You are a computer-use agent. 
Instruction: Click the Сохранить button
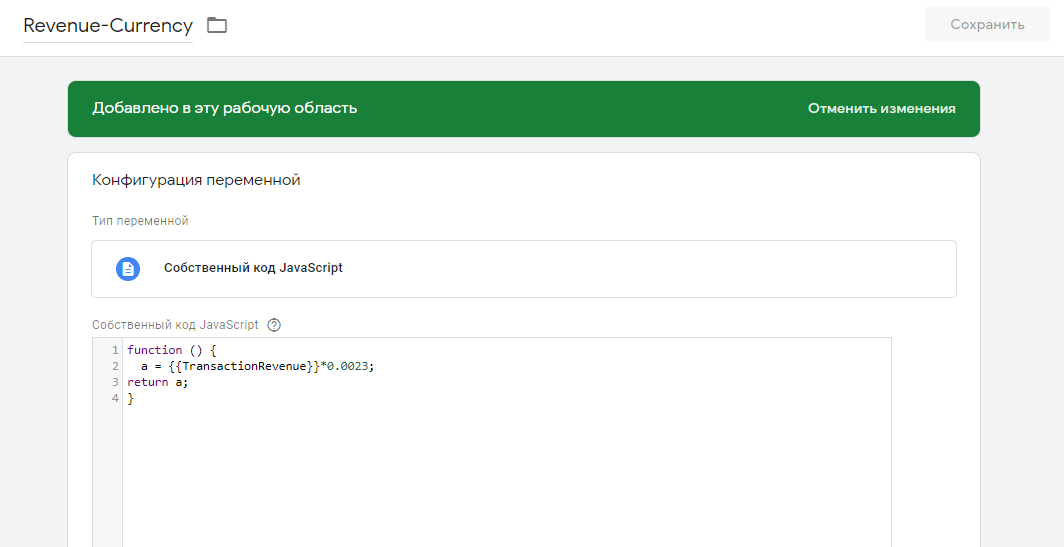(987, 24)
